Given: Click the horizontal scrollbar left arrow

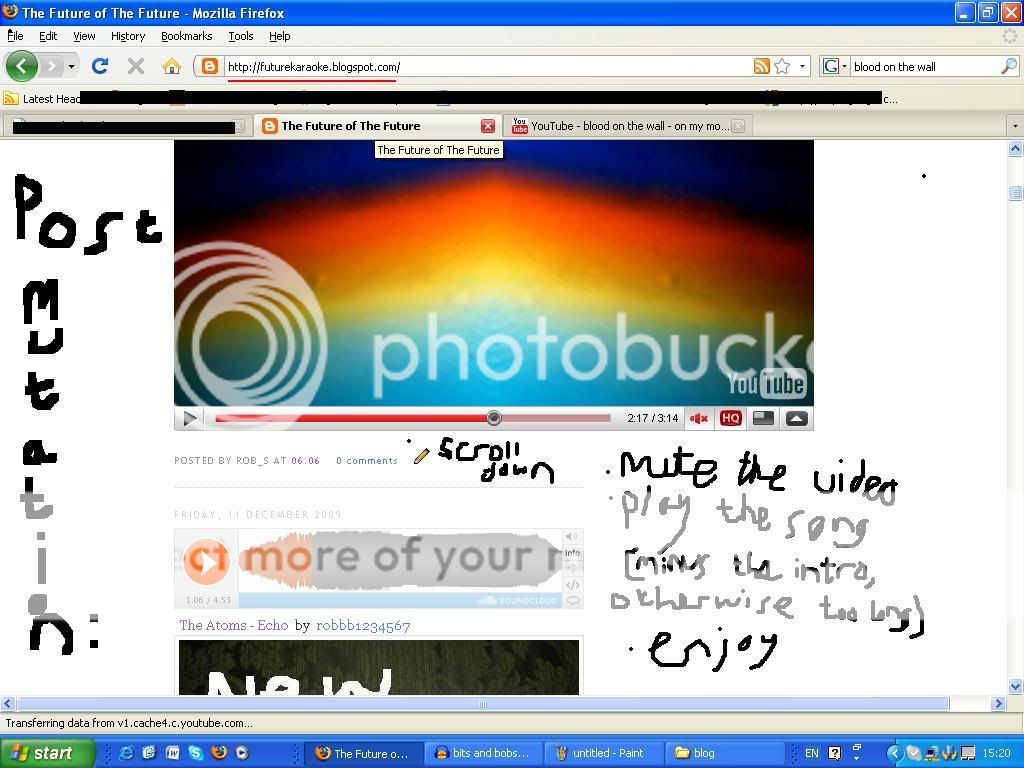Looking at the screenshot, I should [x=7, y=704].
